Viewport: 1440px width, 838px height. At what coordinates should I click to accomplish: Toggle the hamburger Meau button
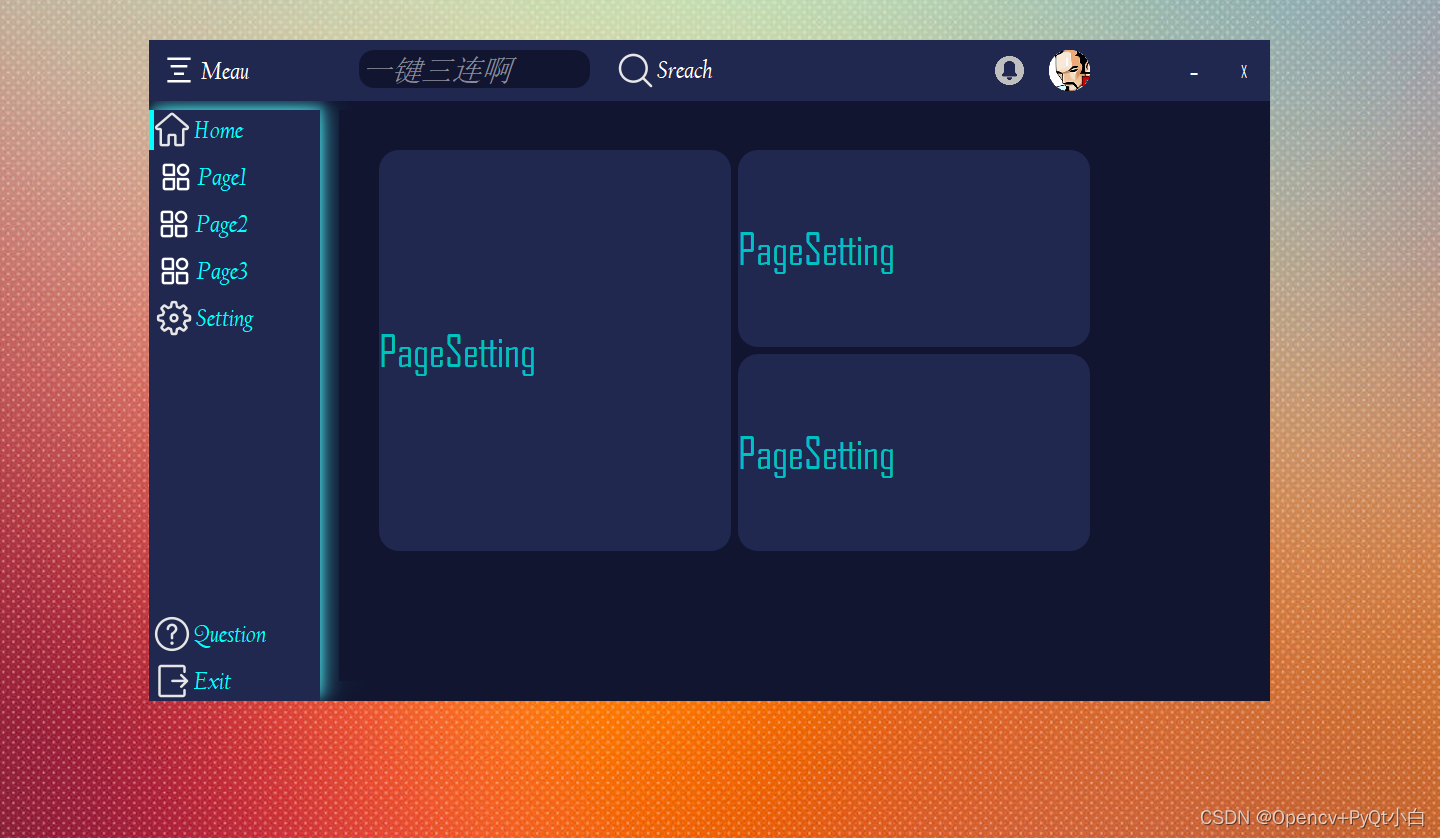coord(179,71)
